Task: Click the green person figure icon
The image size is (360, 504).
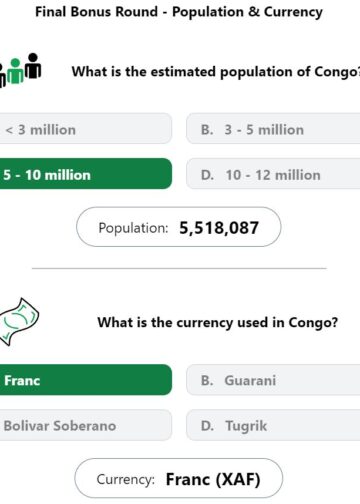Action: pos(15,71)
